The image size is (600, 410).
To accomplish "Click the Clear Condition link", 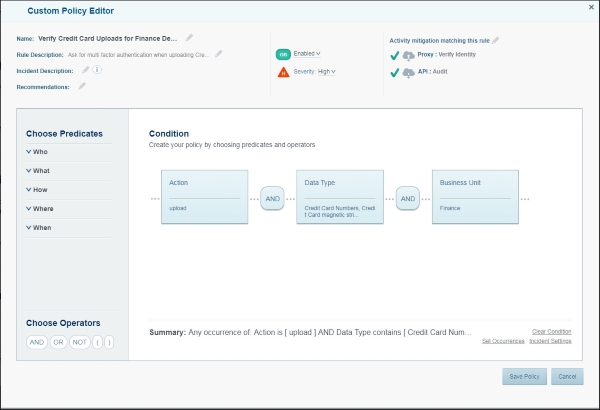I will coord(551,331).
